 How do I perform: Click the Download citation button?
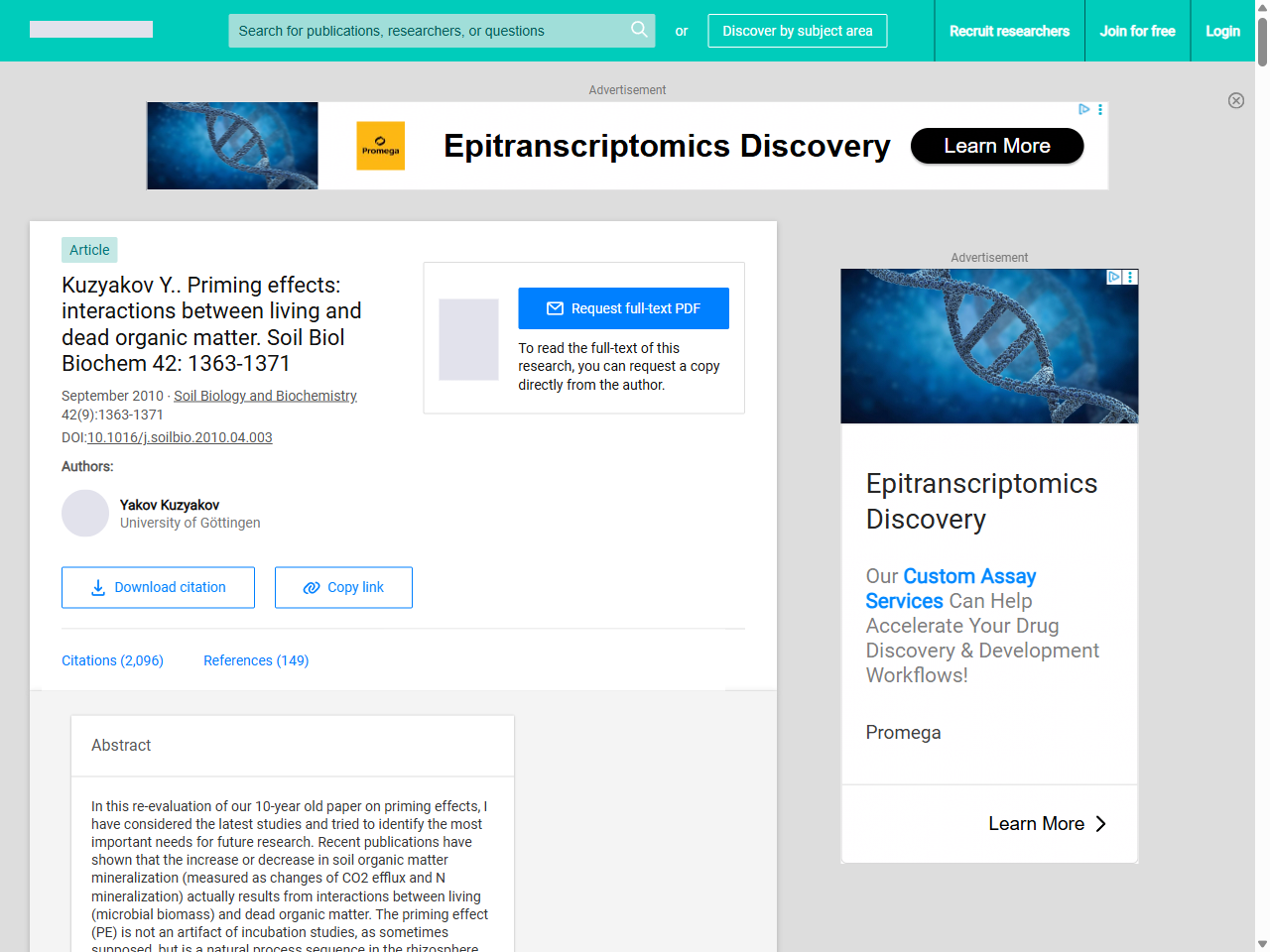pyautogui.click(x=158, y=587)
